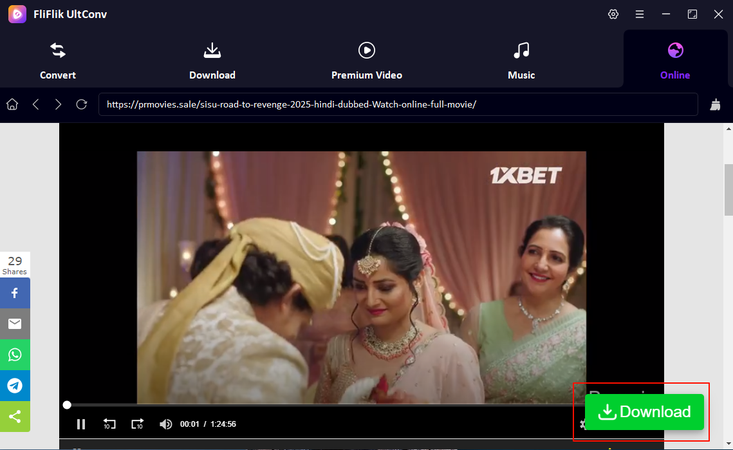Go back with the left arrow

36,104
